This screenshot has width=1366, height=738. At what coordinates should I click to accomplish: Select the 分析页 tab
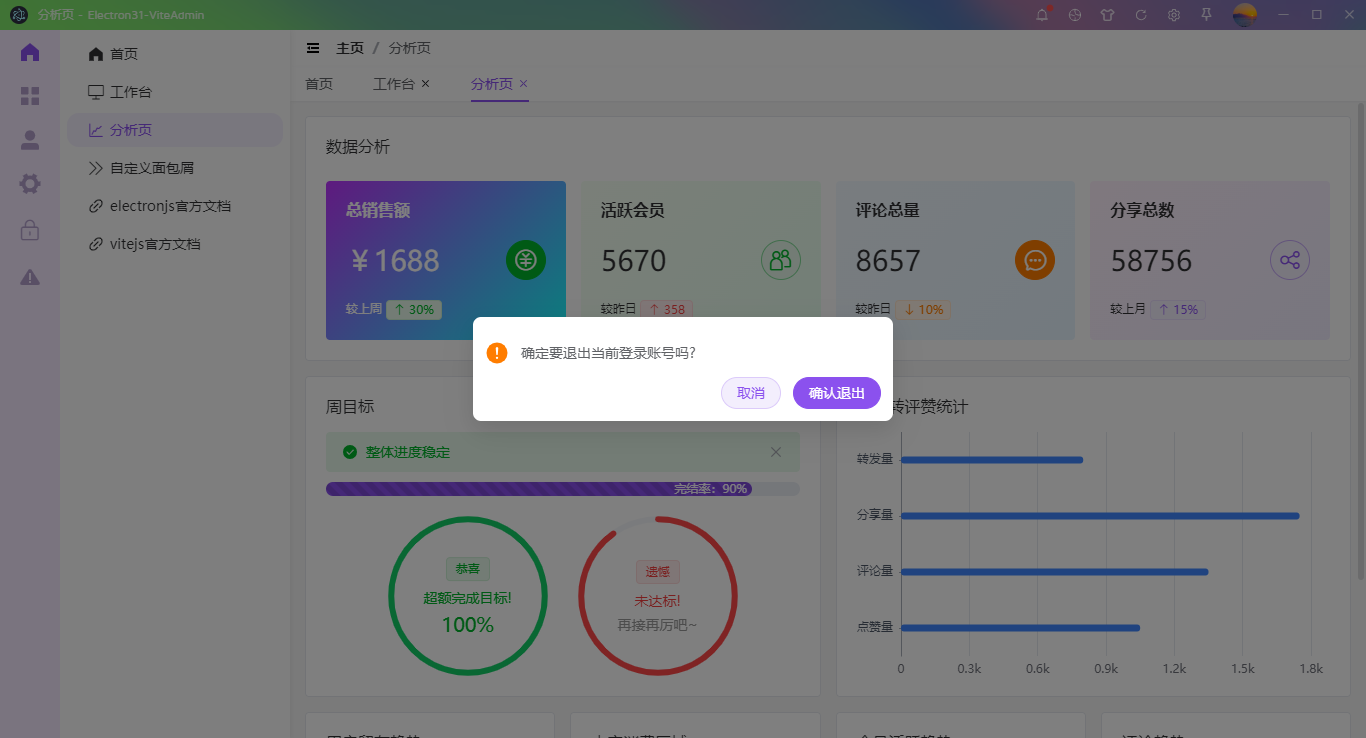click(x=492, y=84)
